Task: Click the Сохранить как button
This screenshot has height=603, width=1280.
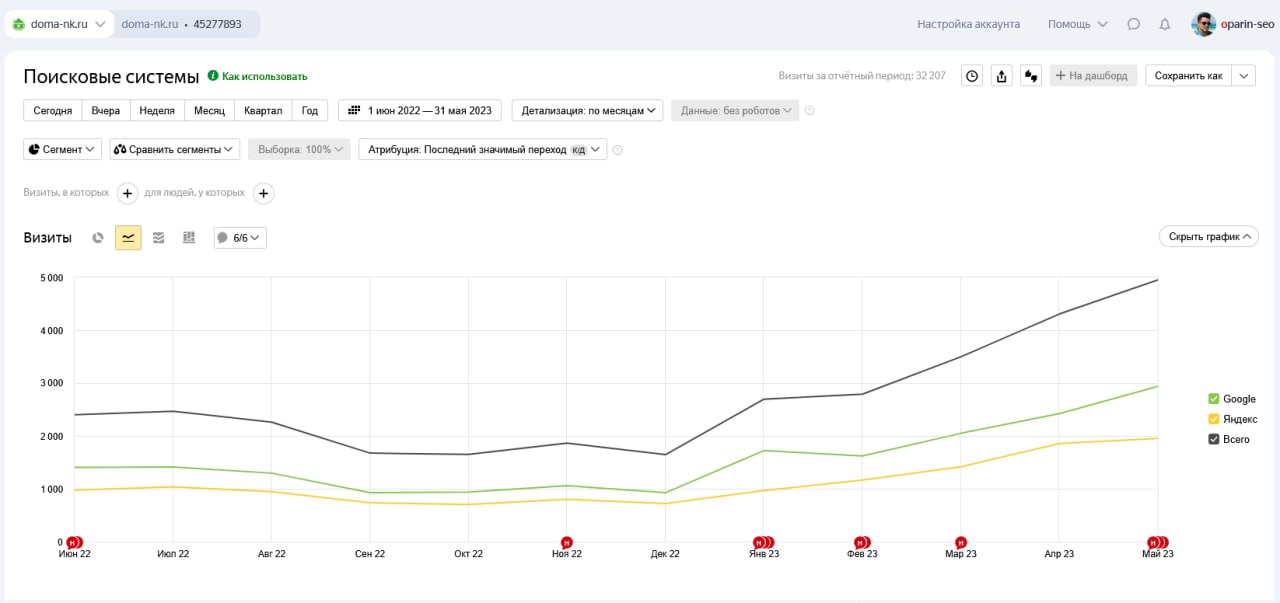Action: pyautogui.click(x=1188, y=76)
